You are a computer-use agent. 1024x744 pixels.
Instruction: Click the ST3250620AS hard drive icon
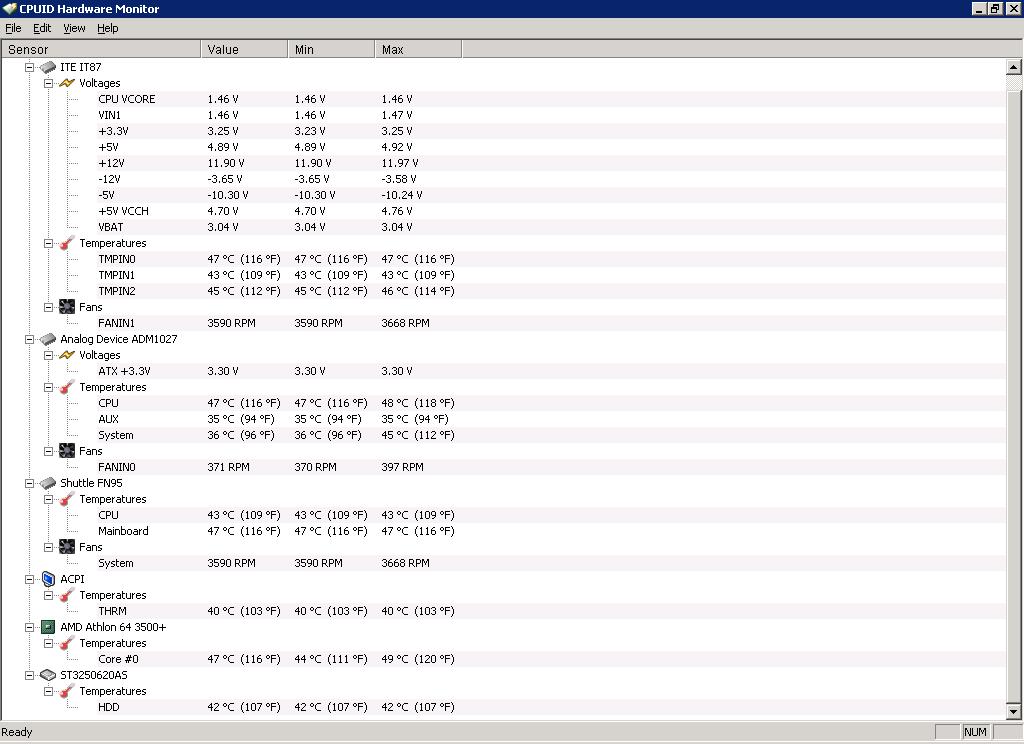point(48,675)
